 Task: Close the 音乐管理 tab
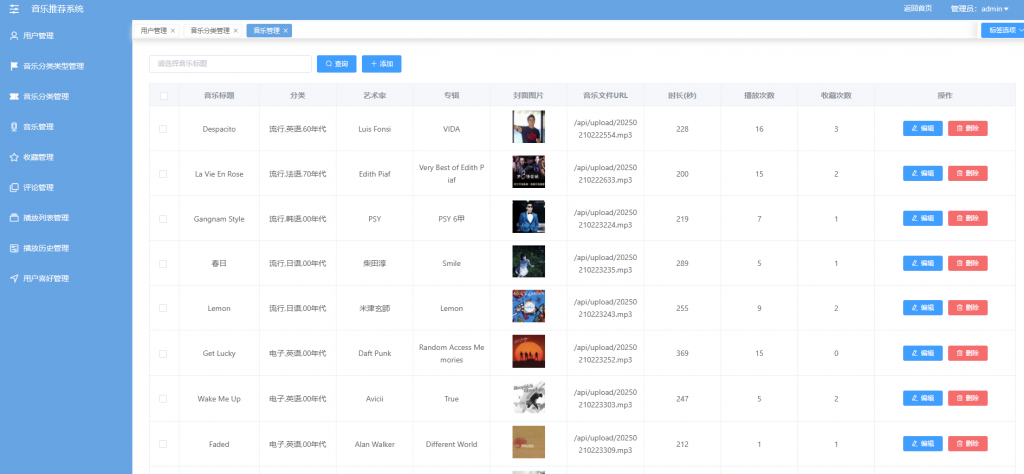click(285, 31)
